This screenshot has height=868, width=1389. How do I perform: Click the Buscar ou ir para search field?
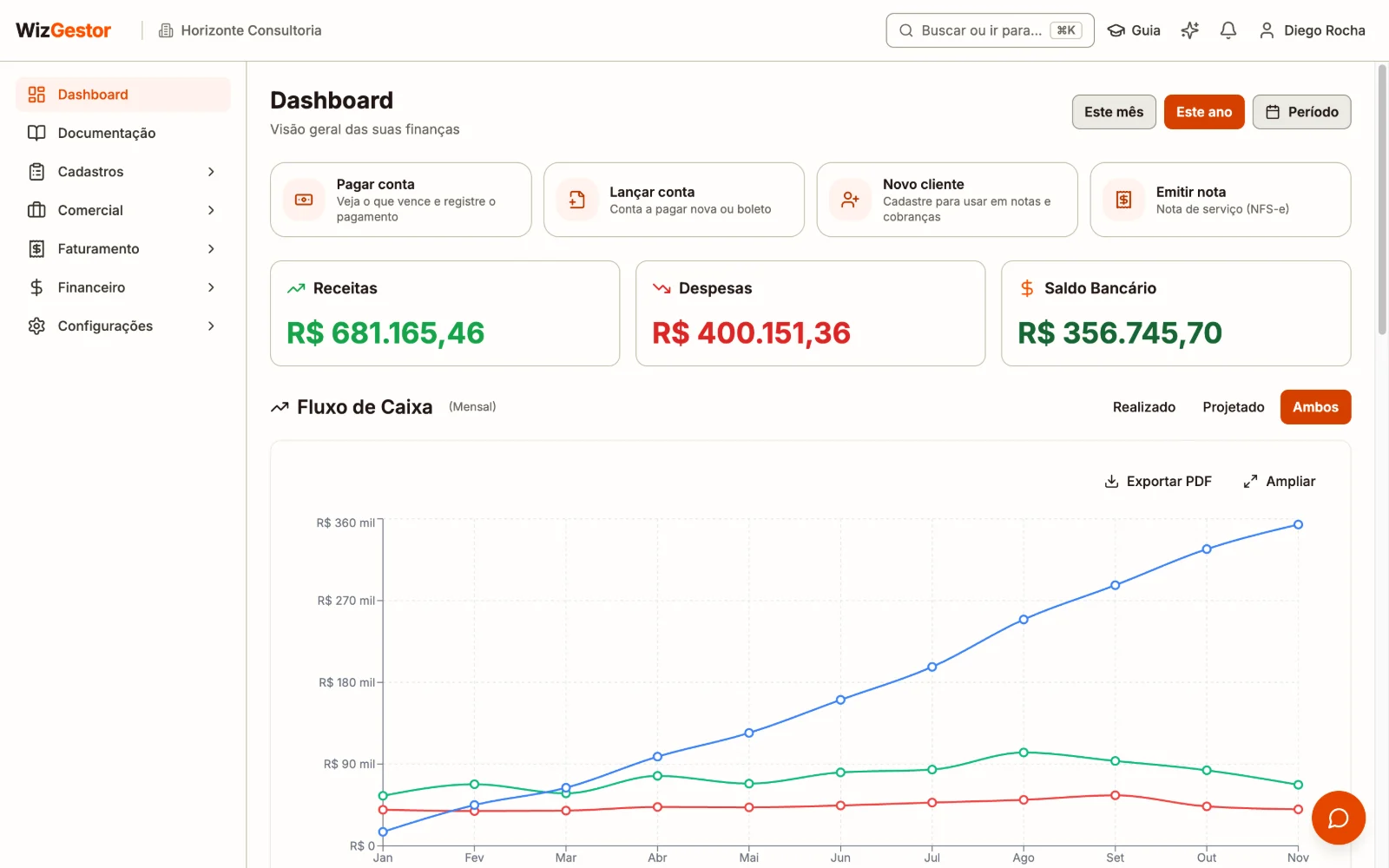990,30
